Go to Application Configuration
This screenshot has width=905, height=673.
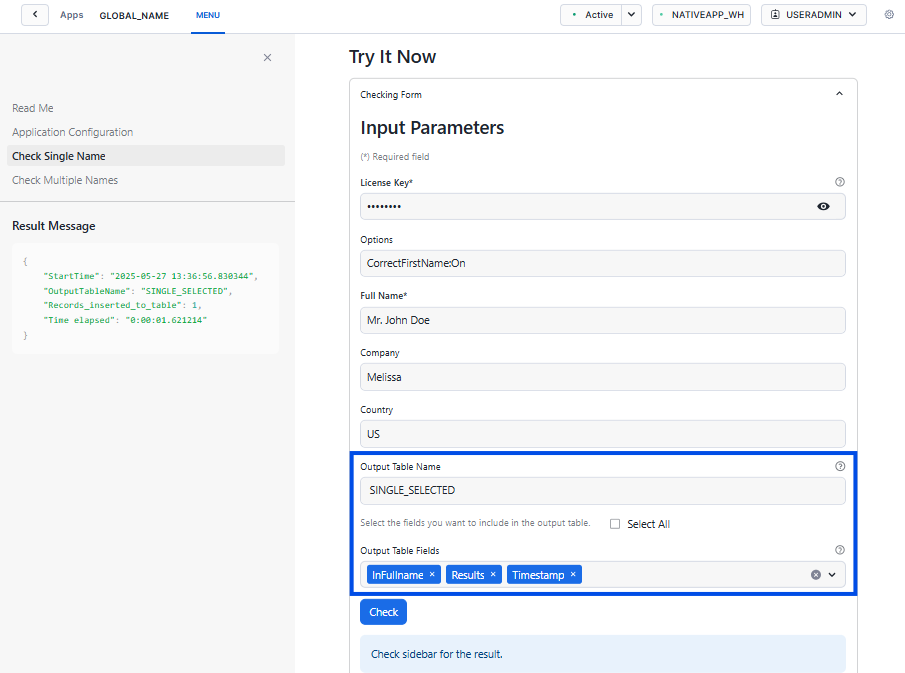tap(73, 132)
